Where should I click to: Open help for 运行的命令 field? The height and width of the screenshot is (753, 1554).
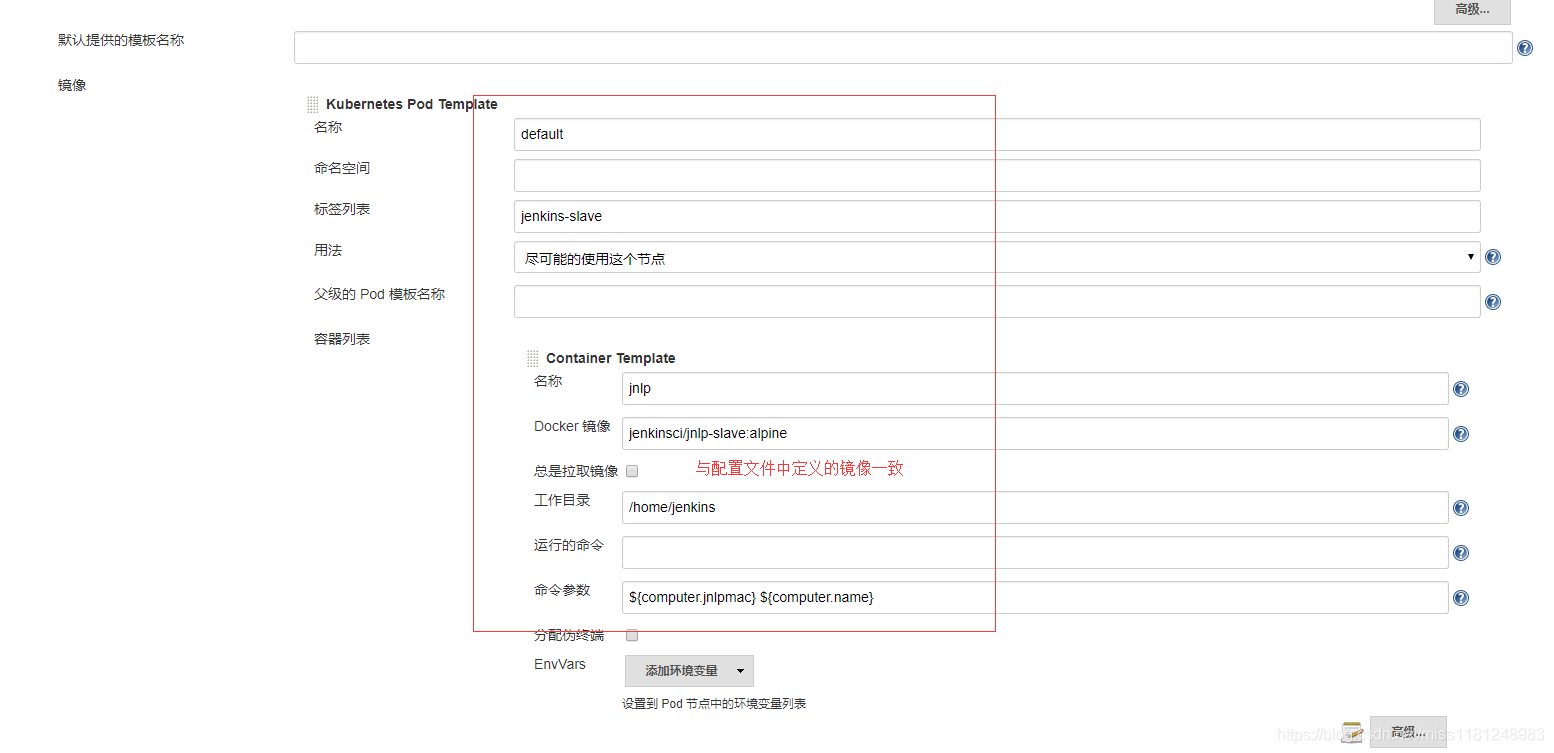click(x=1461, y=553)
